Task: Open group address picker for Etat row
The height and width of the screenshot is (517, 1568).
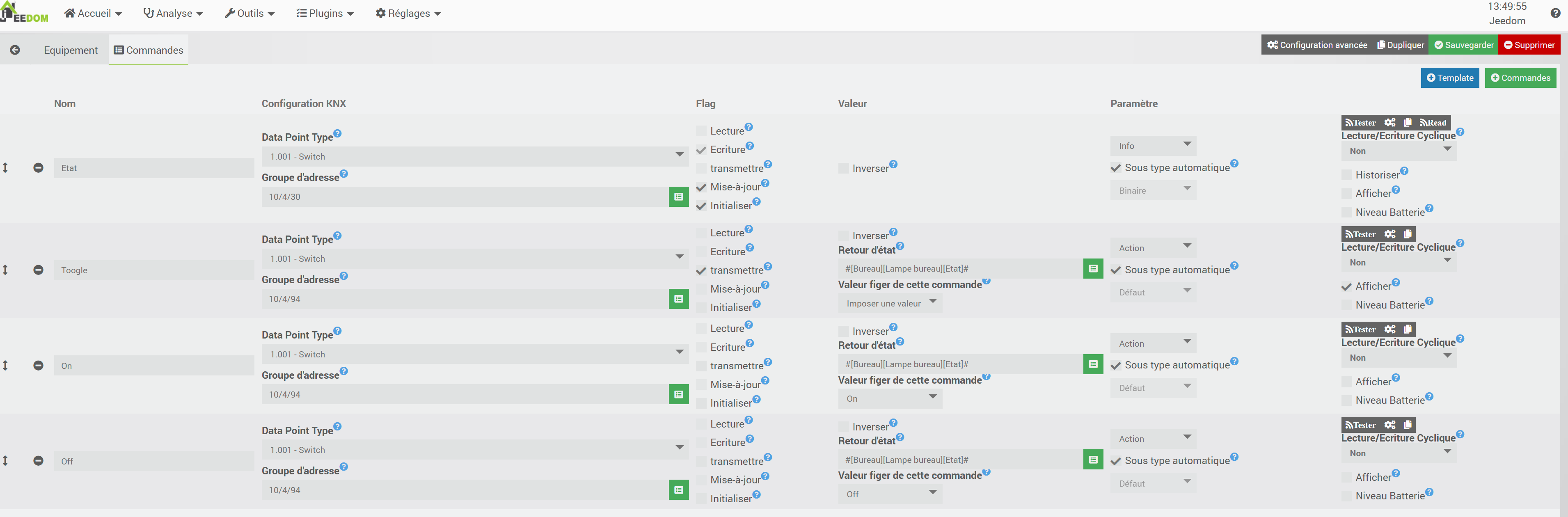Action: (x=679, y=197)
